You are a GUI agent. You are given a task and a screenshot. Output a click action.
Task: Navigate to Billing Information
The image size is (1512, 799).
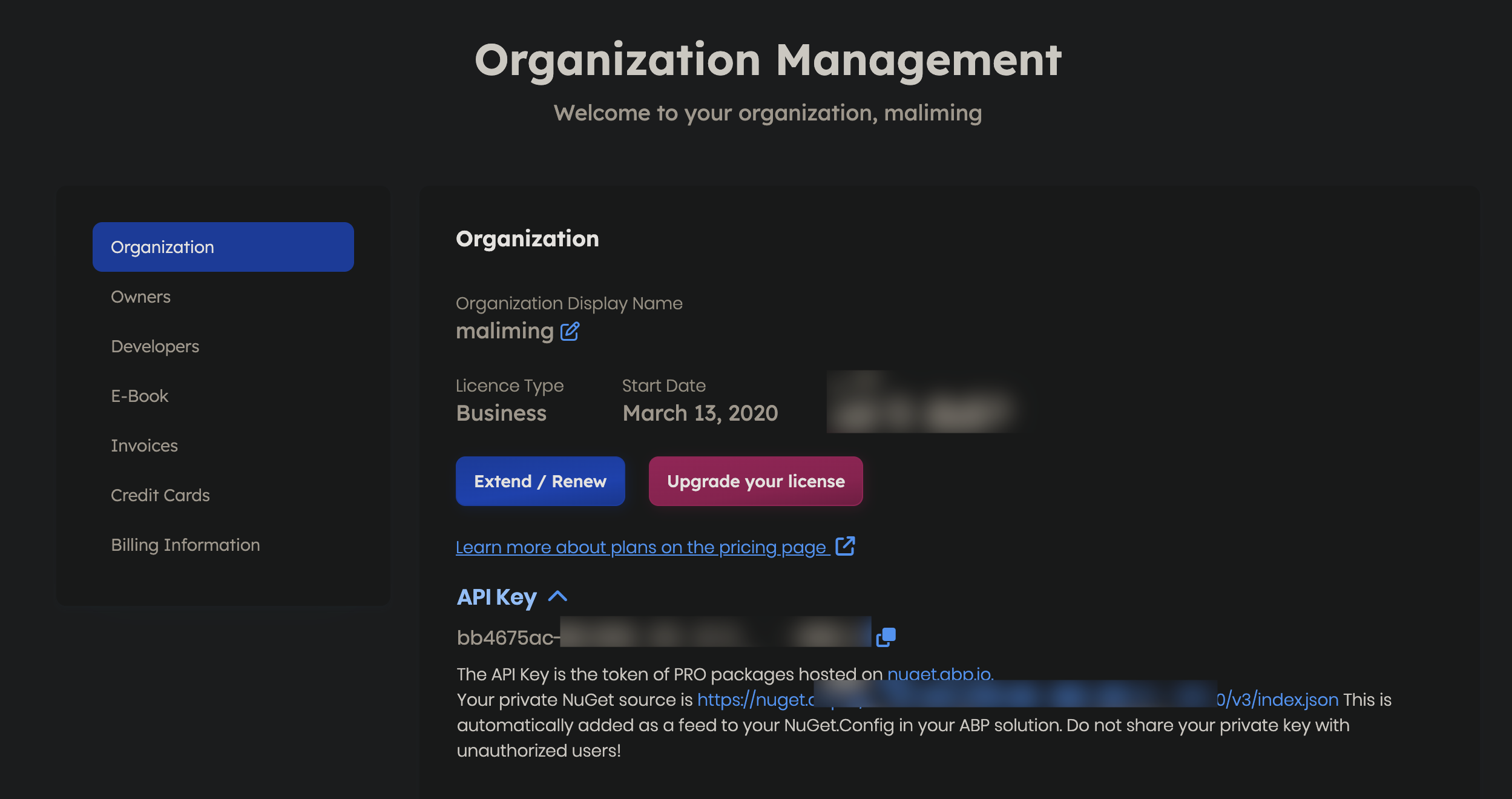185,545
